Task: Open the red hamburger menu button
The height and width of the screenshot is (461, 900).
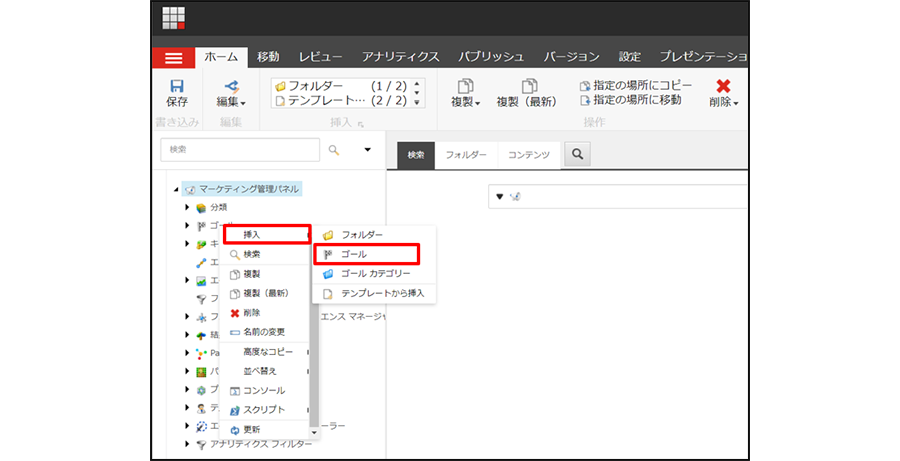Action: coord(173,57)
